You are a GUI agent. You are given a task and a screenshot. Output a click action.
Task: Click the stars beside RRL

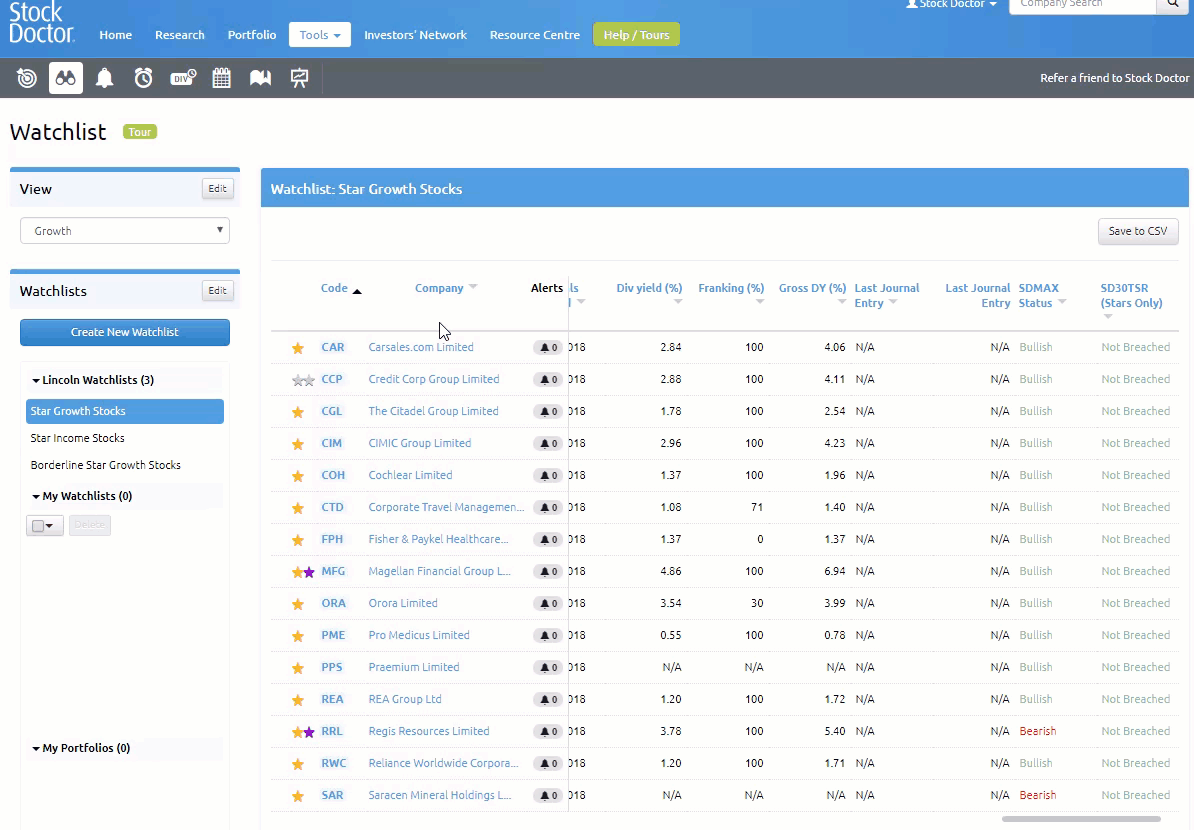coord(303,732)
